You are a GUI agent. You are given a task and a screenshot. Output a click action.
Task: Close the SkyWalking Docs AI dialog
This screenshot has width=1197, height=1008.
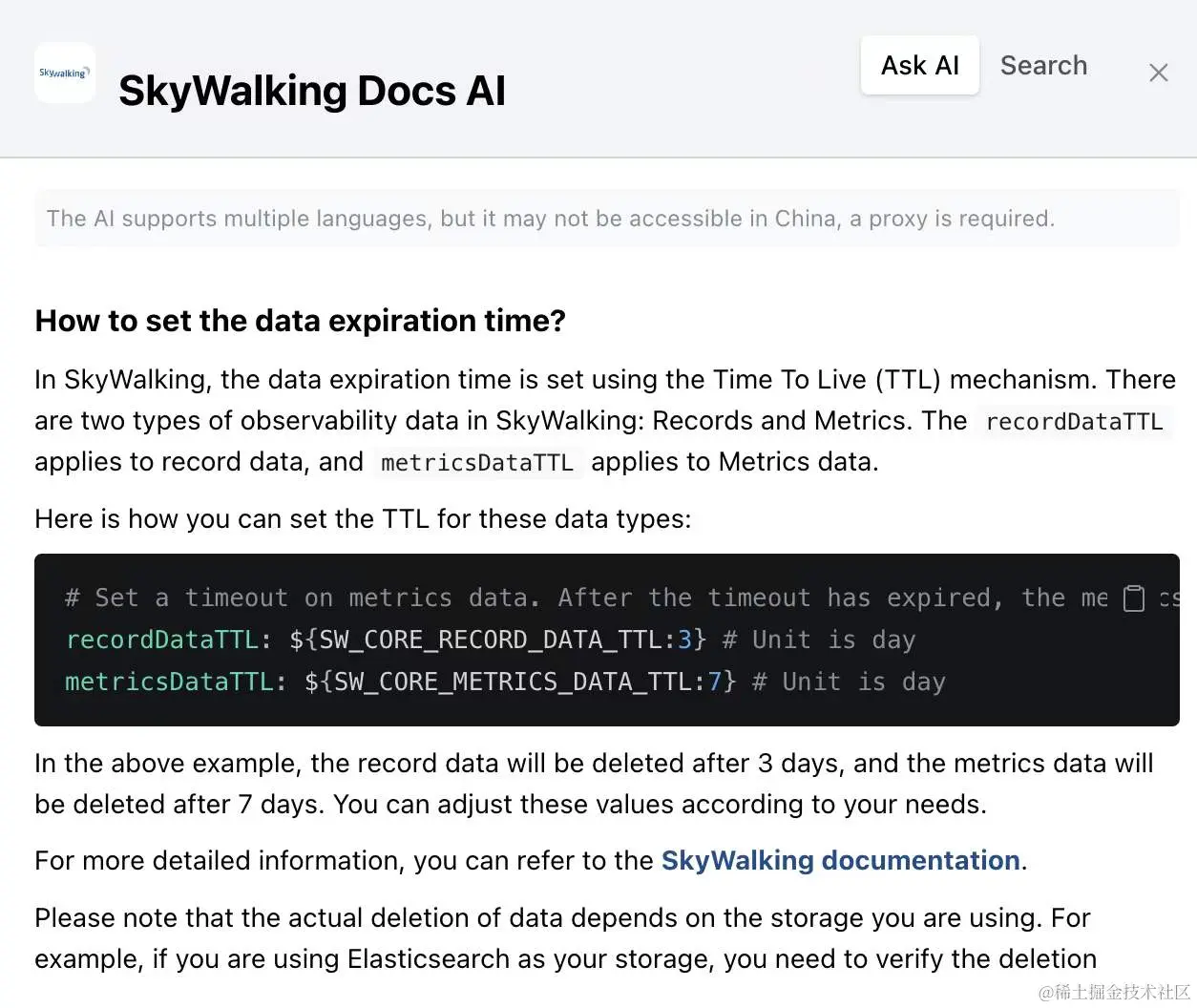tap(1158, 73)
